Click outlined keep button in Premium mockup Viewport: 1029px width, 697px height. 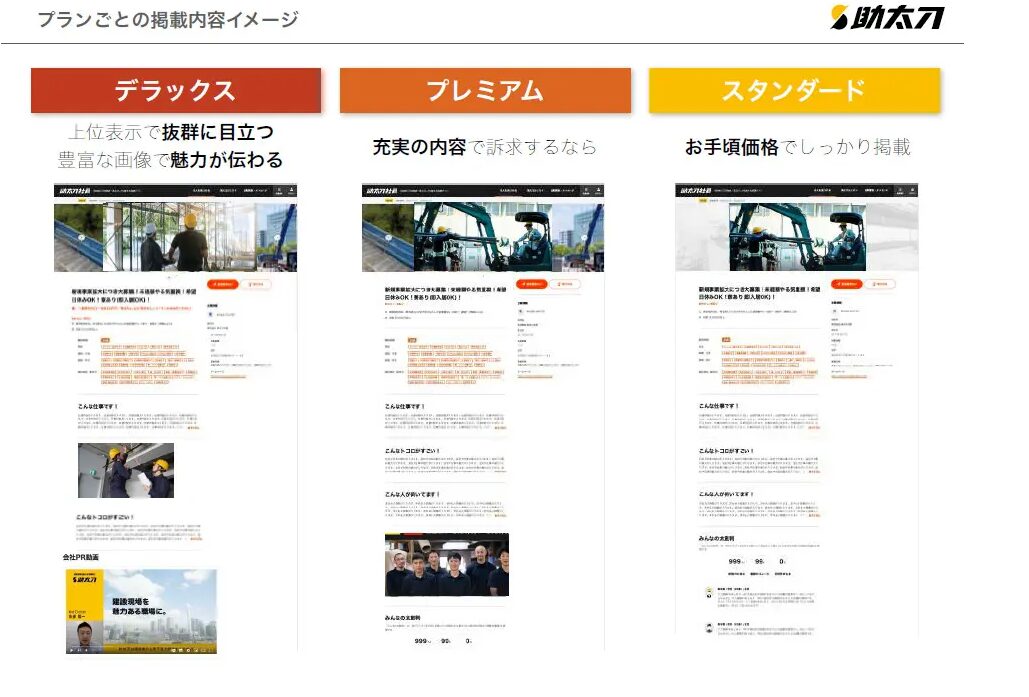coord(564,284)
